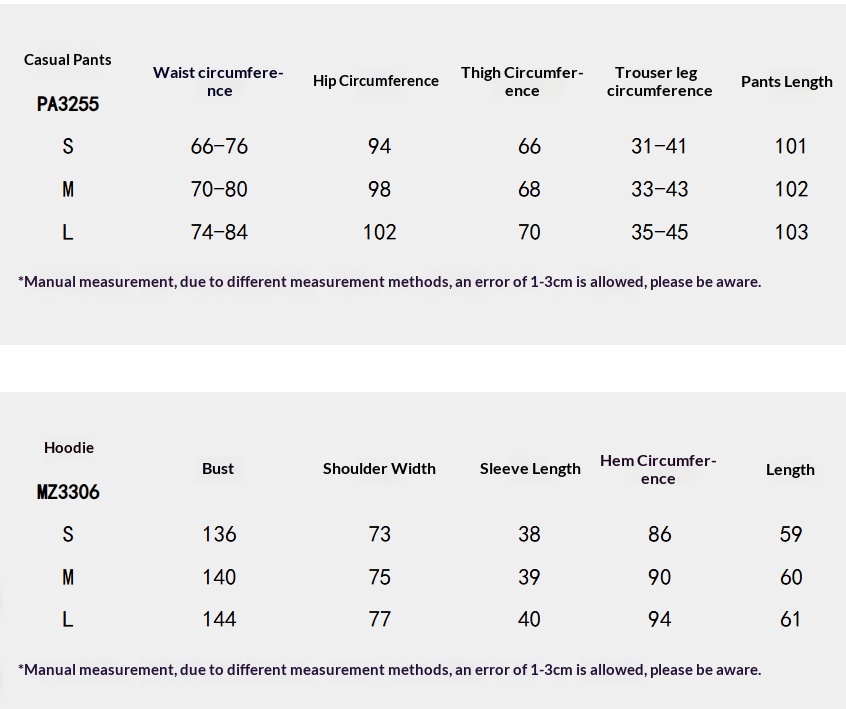
Task: Select the Trouser leg circumference header
Action: pyautogui.click(x=659, y=81)
